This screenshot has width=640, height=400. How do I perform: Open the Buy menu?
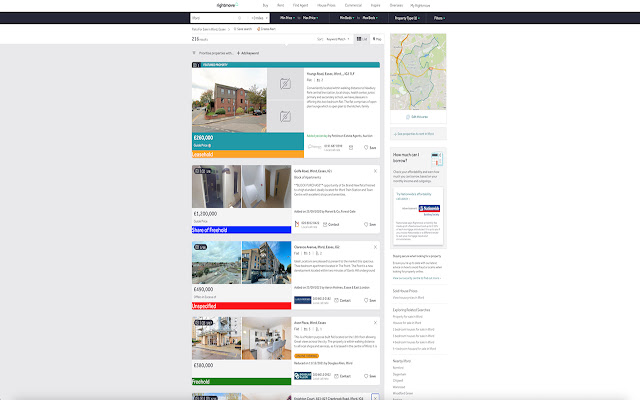click(265, 5)
